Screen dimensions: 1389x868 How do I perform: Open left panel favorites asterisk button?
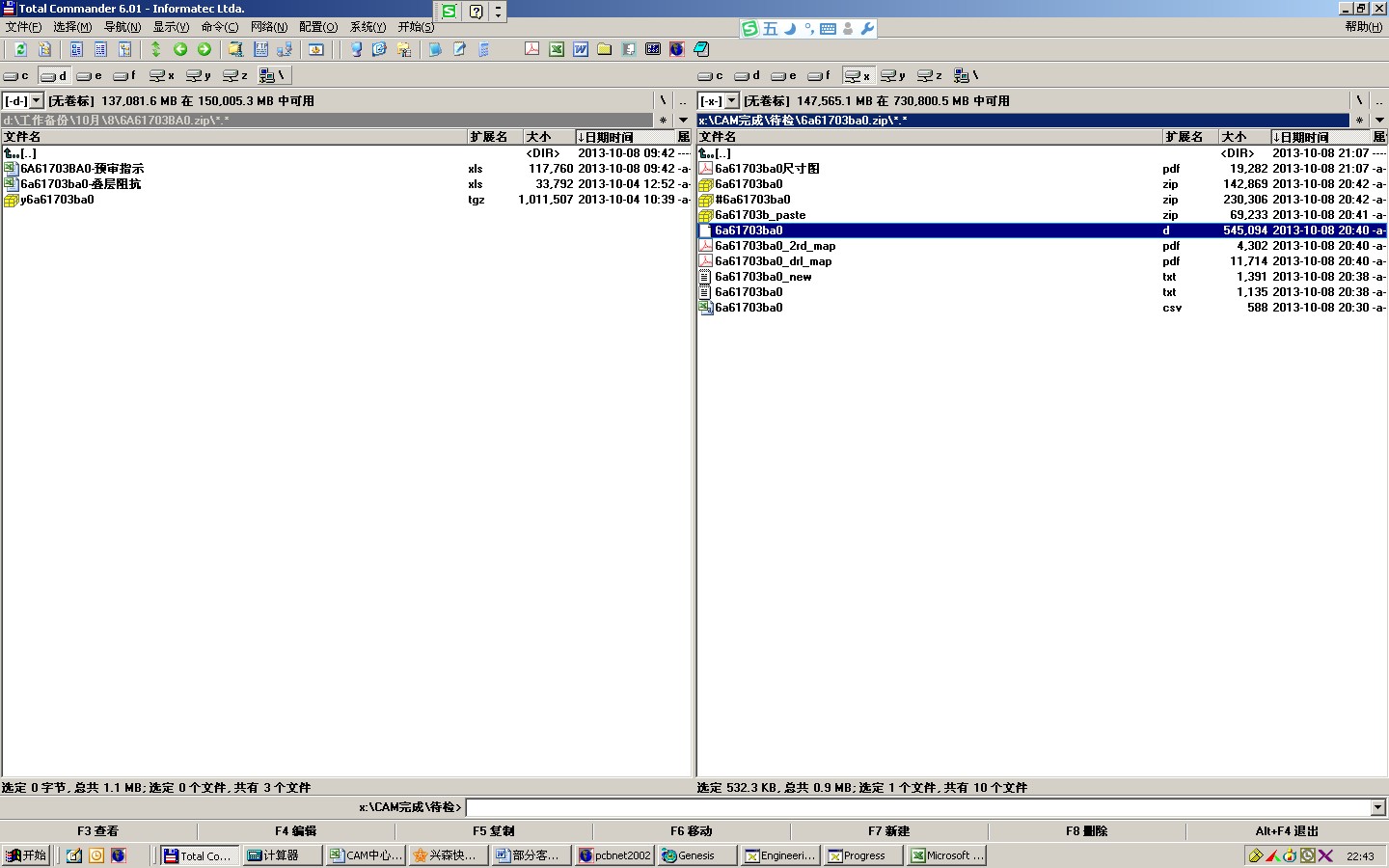(663, 121)
